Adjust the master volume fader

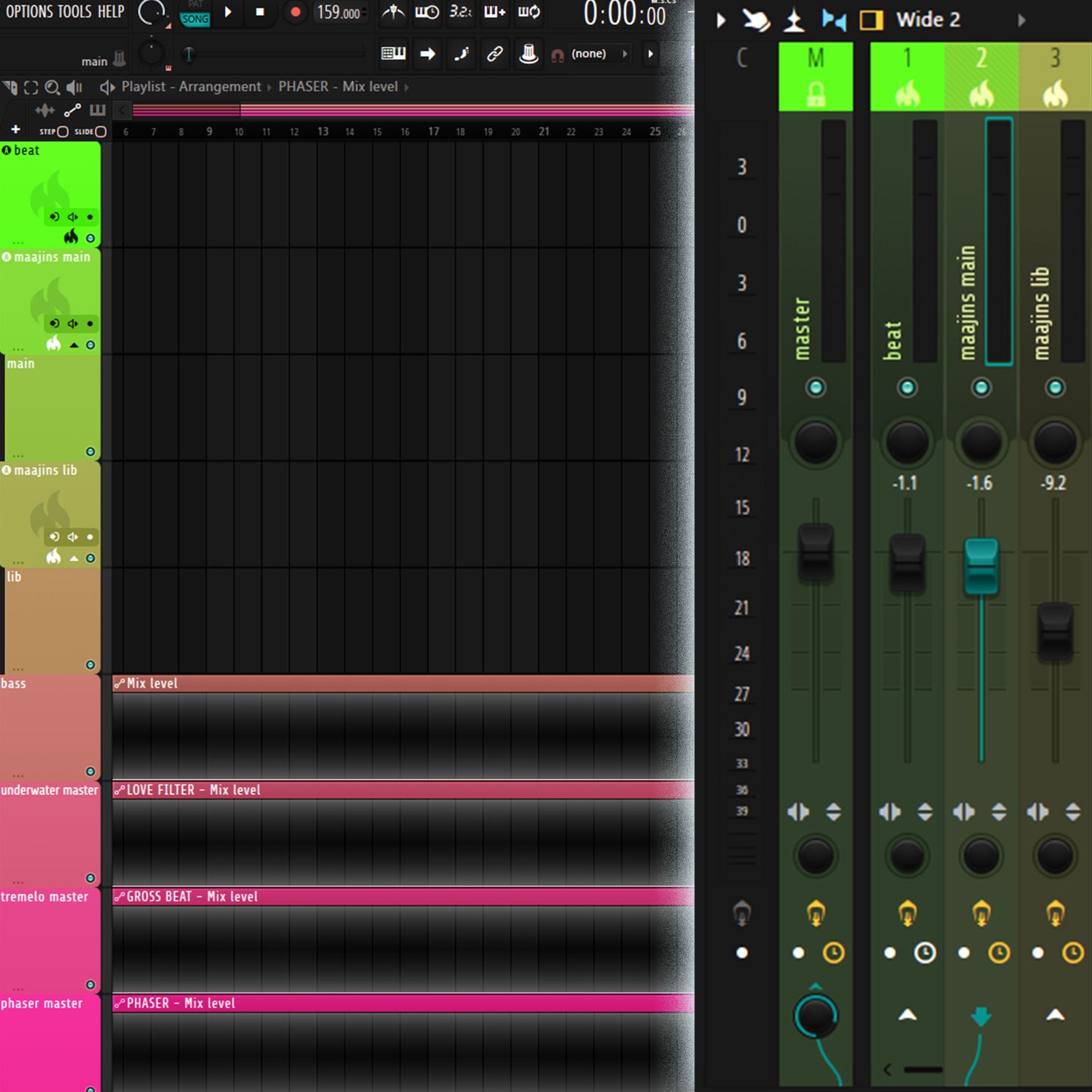816,552
